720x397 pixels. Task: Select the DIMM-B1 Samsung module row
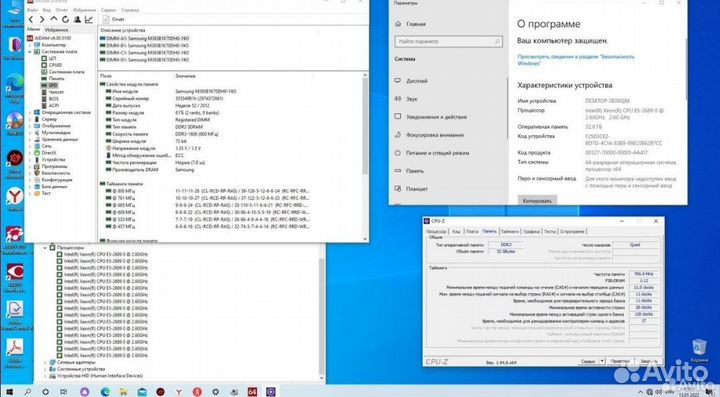[x=144, y=46]
